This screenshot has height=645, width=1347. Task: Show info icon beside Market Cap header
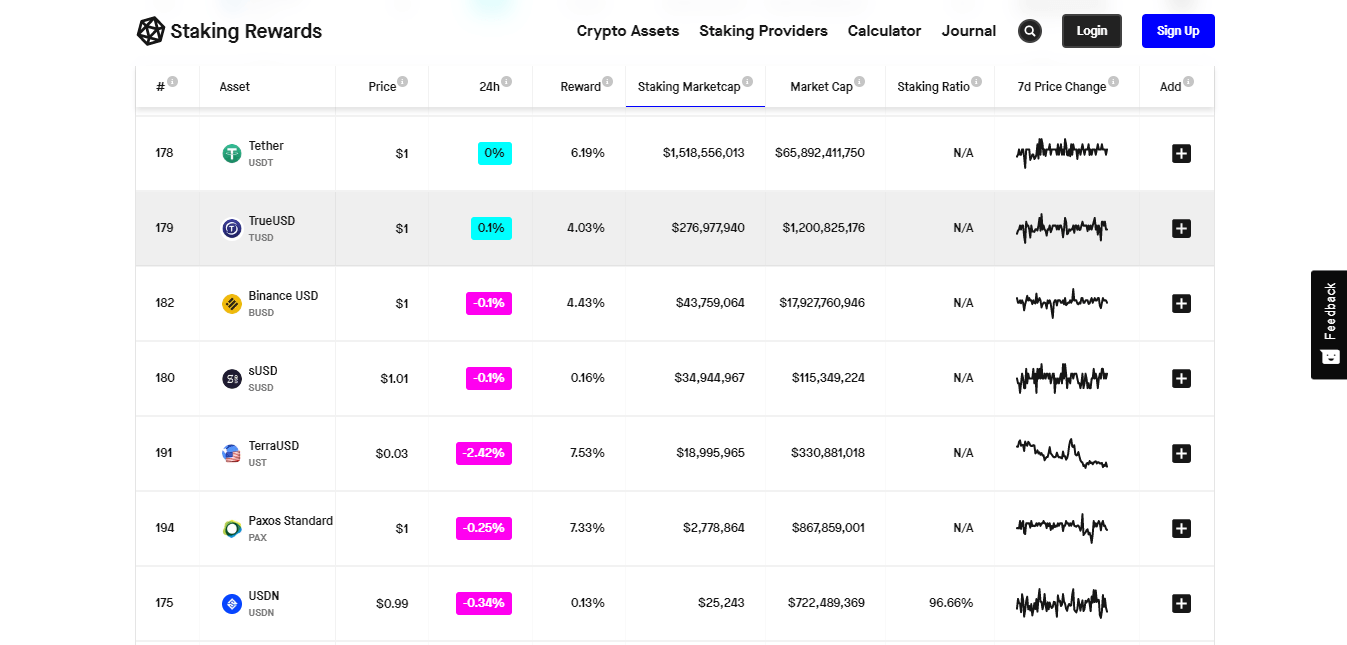coord(859,82)
